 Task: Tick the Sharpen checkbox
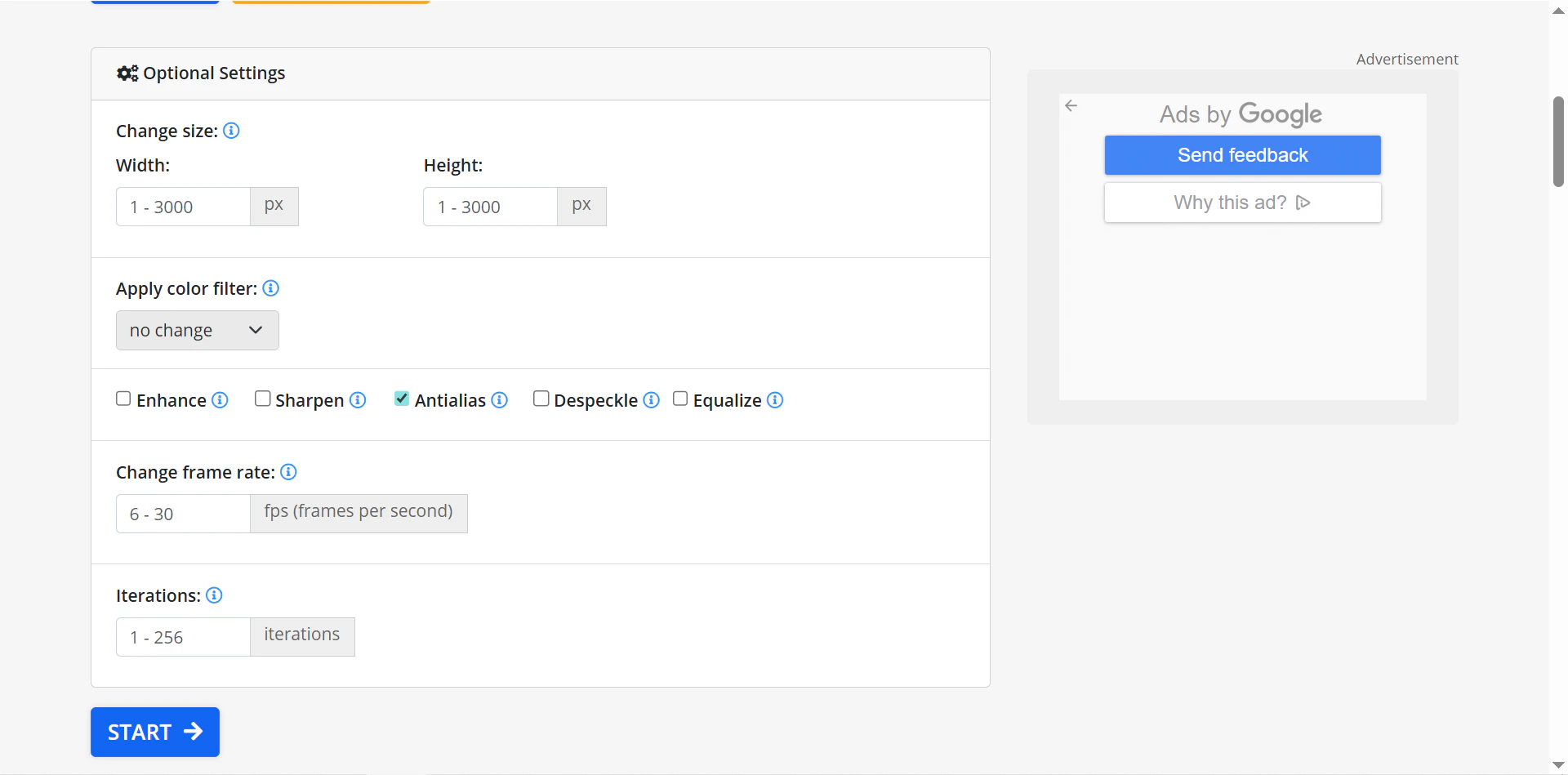coord(262,399)
